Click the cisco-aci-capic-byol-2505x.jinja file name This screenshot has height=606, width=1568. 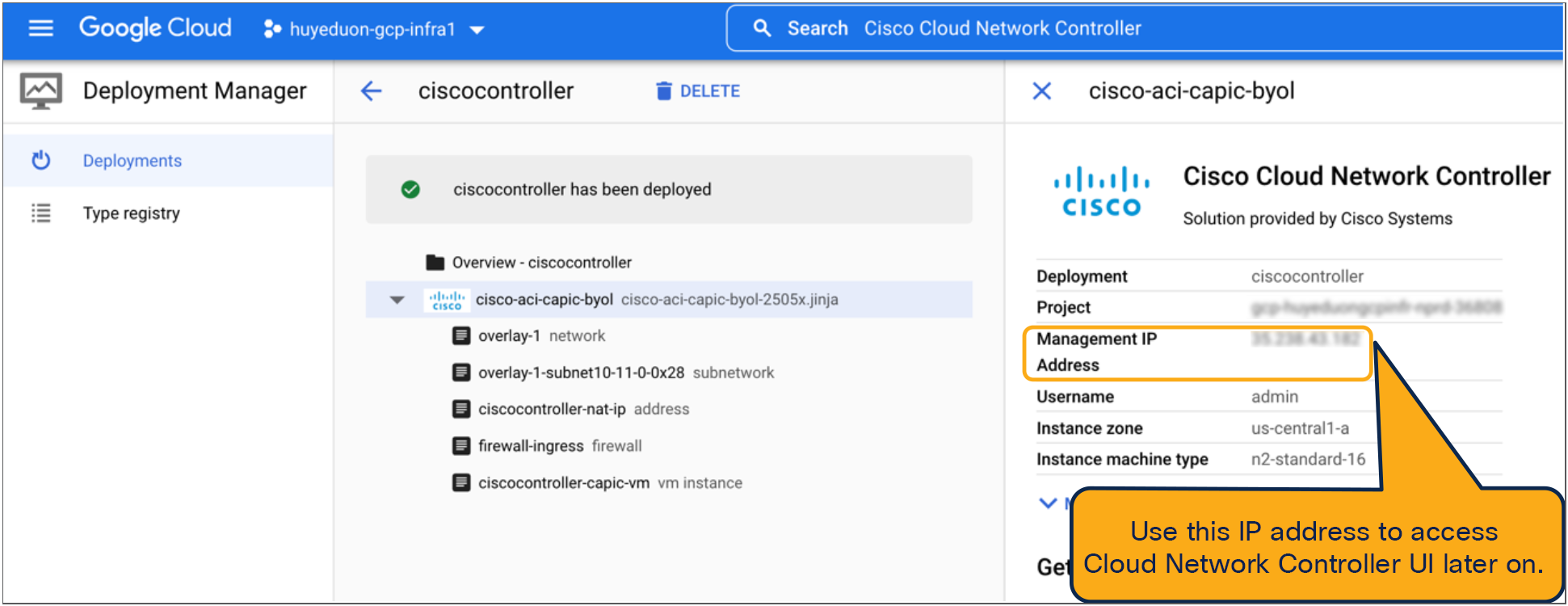pos(729,300)
